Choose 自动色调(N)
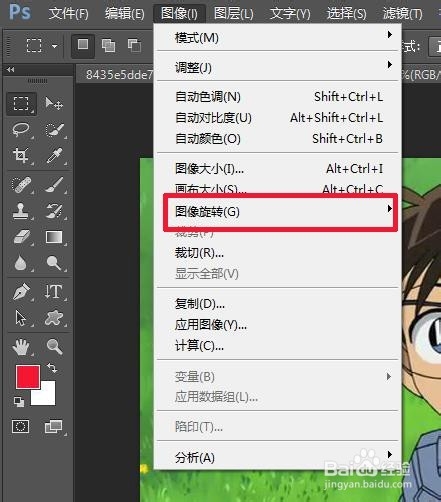The width and height of the screenshot is (441, 502). tap(277, 97)
